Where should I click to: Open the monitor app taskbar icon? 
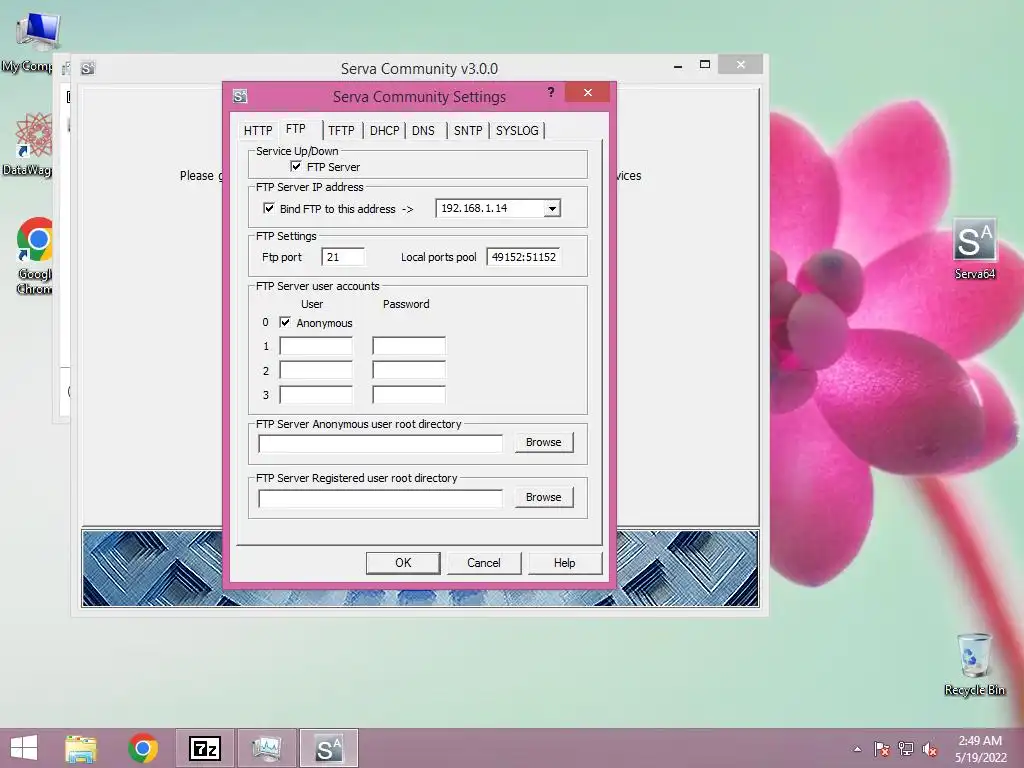tap(266, 748)
